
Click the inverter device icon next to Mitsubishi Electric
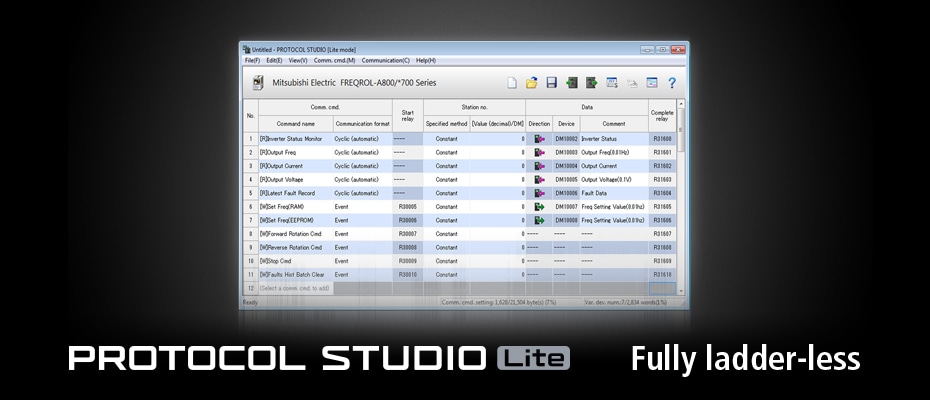tap(257, 82)
